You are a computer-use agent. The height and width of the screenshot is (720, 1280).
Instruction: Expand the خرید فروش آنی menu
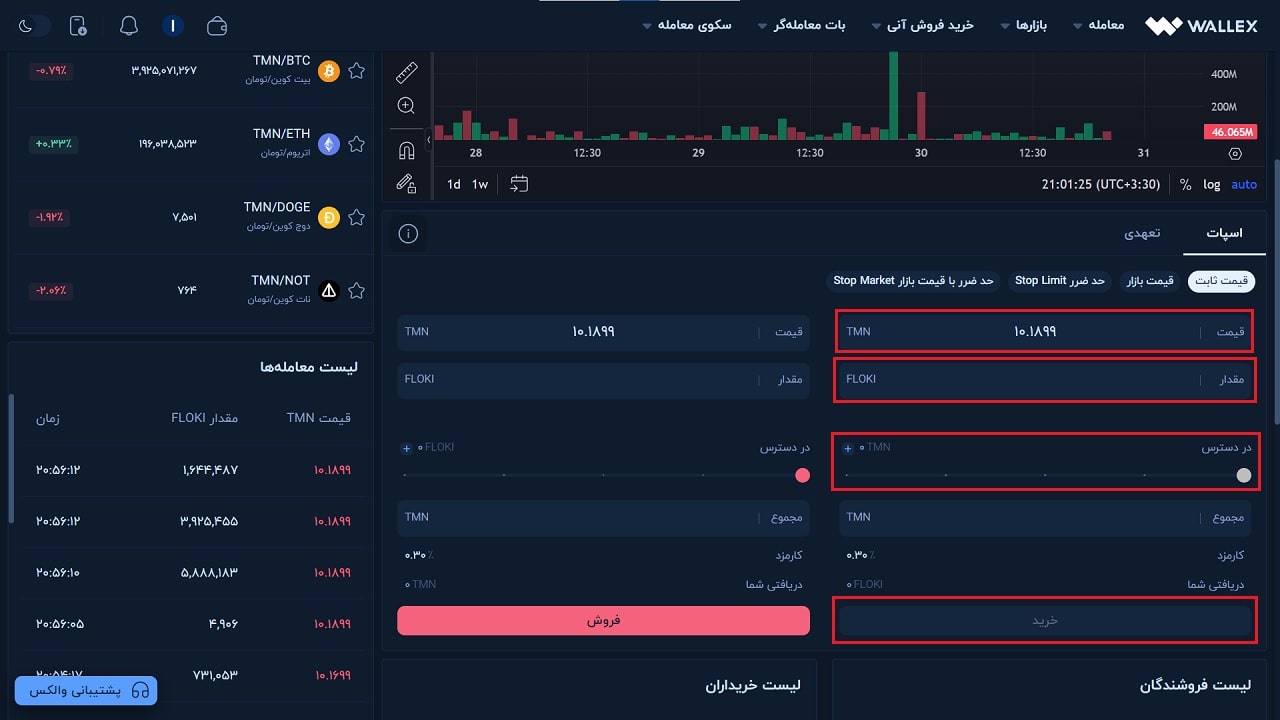click(x=922, y=25)
